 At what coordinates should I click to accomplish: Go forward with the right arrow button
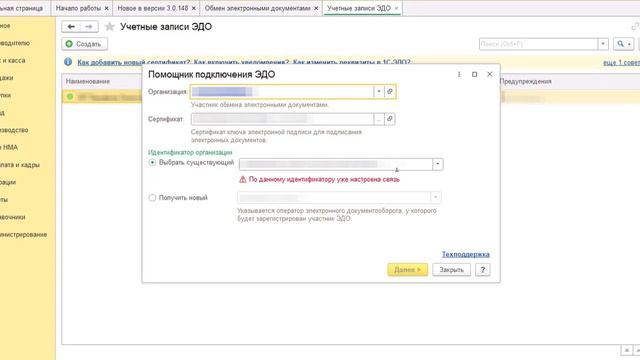89,27
